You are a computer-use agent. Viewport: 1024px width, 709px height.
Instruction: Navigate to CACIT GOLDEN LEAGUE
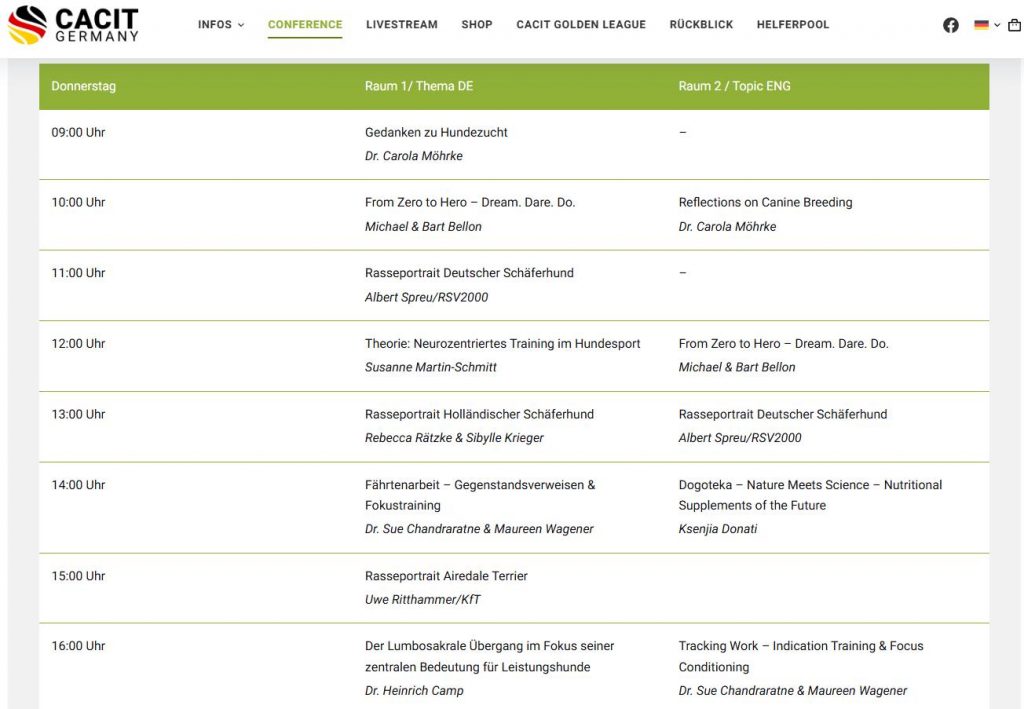[x=581, y=25]
